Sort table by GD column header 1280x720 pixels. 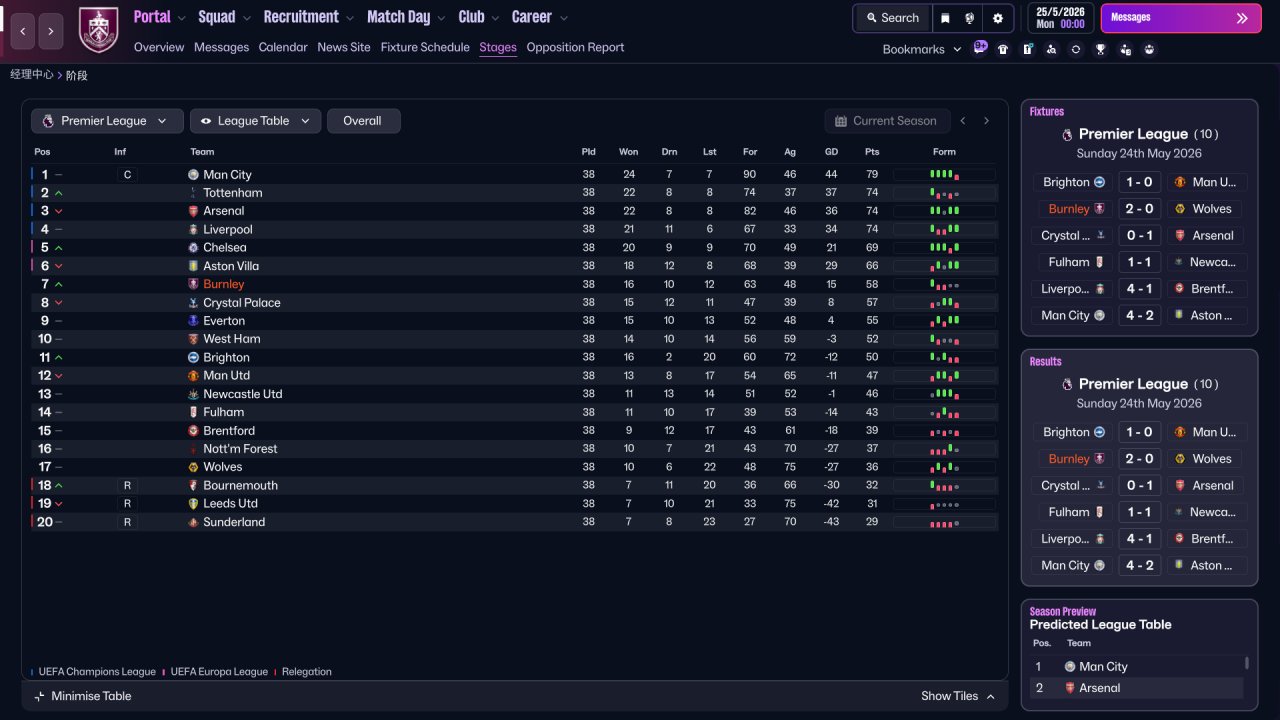(831, 152)
